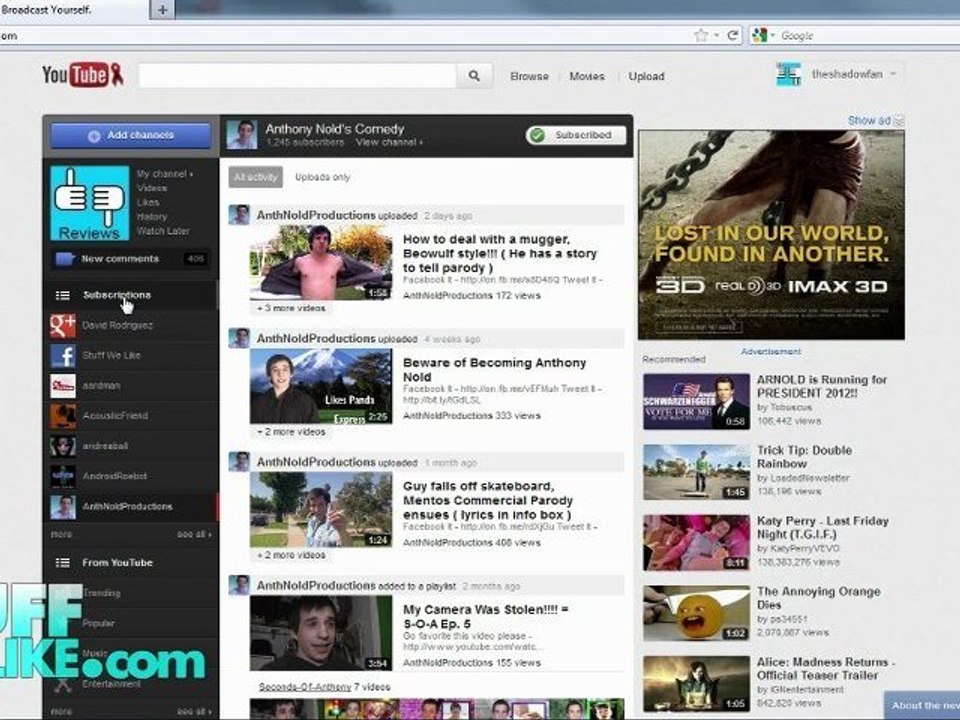This screenshot has height=720, width=960.
Task: Open the skateboard video thumbnail
Action: 321,509
